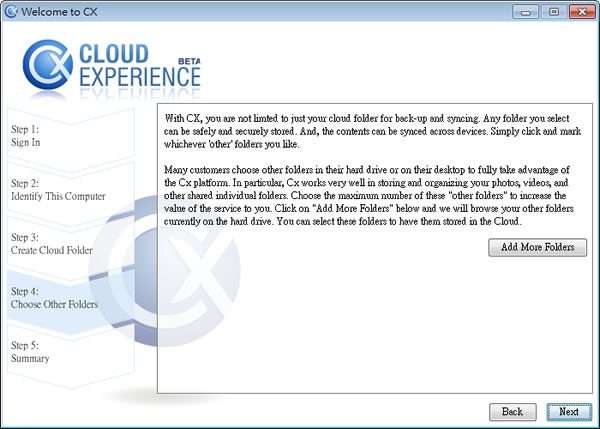Return to the previous step with Back
This screenshot has width=600, height=429.
pyautogui.click(x=512, y=412)
